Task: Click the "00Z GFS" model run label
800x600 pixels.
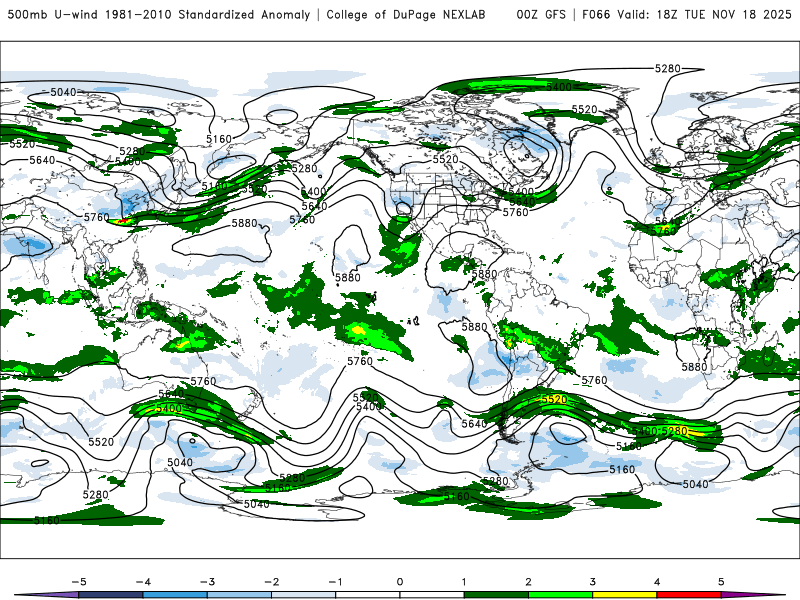Action: click(541, 14)
